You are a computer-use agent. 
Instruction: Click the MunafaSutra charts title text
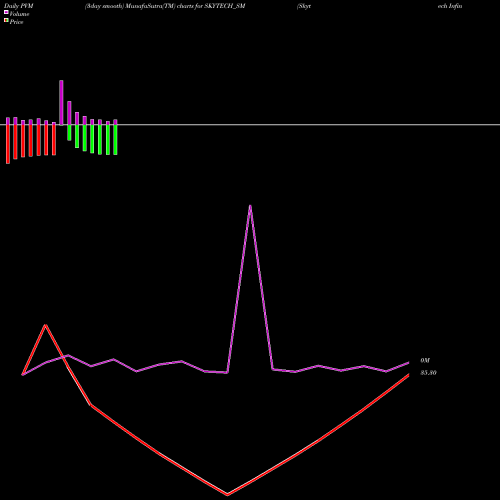pos(165,6)
